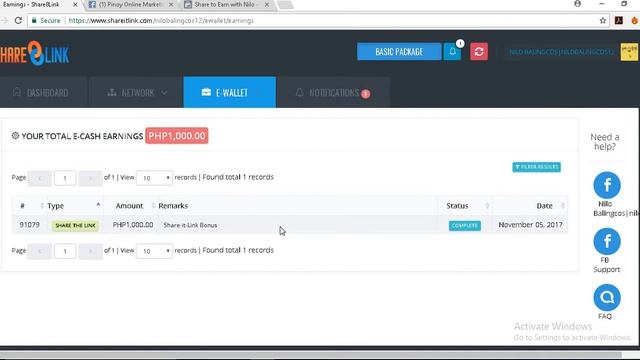Open a new browser tab
Image resolution: width=640 pixels, height=360 pixels.
pyautogui.click(x=285, y=4)
